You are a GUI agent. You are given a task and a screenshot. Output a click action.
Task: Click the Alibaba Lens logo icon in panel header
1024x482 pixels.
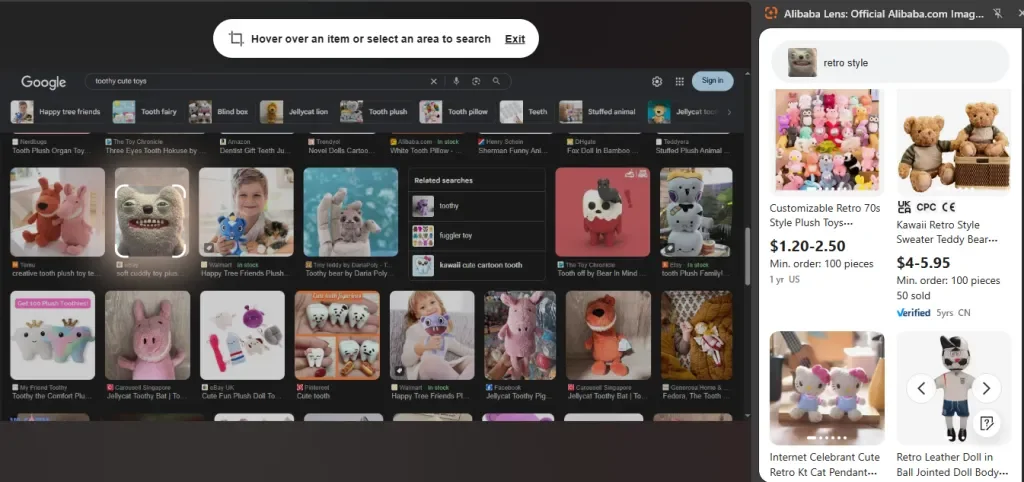pyautogui.click(x=770, y=13)
